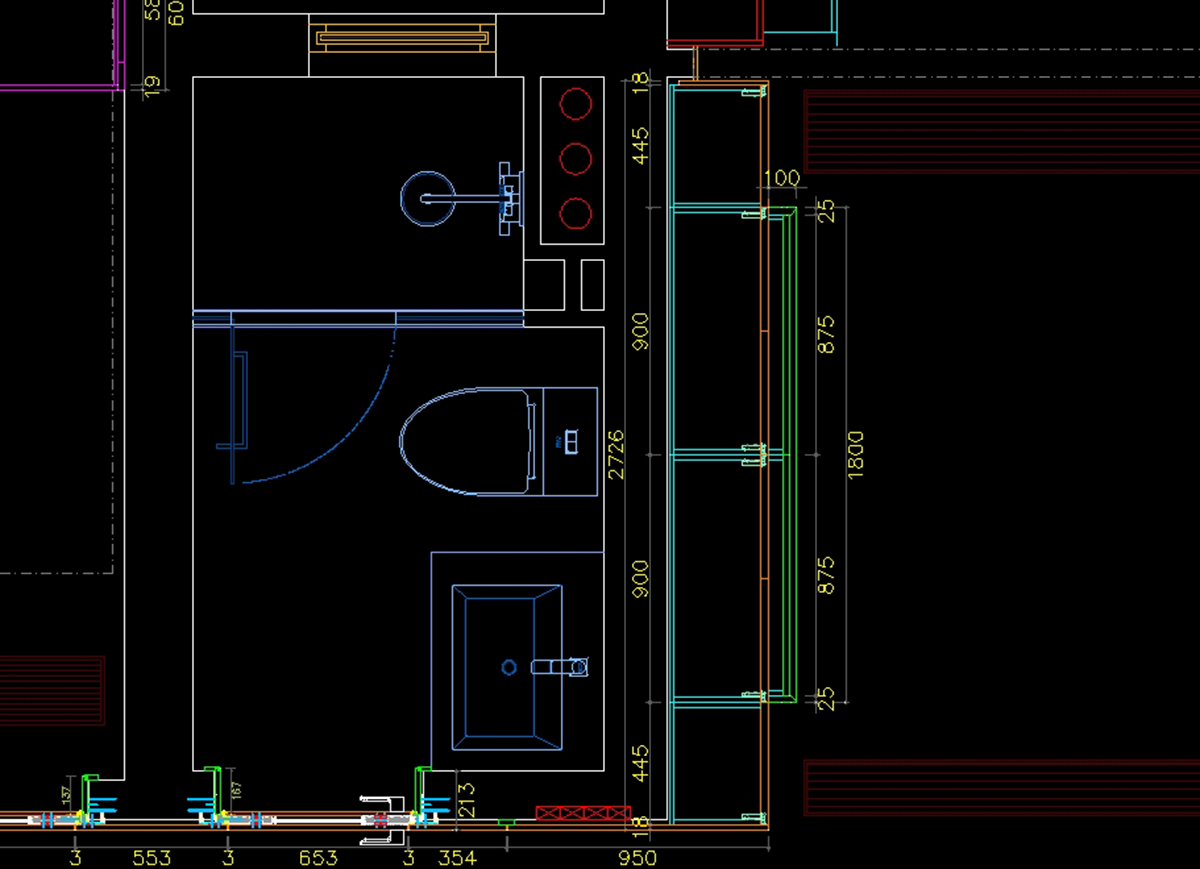The image size is (1200, 869).
Task: Click the 653 dimension text
Action: coord(318,857)
